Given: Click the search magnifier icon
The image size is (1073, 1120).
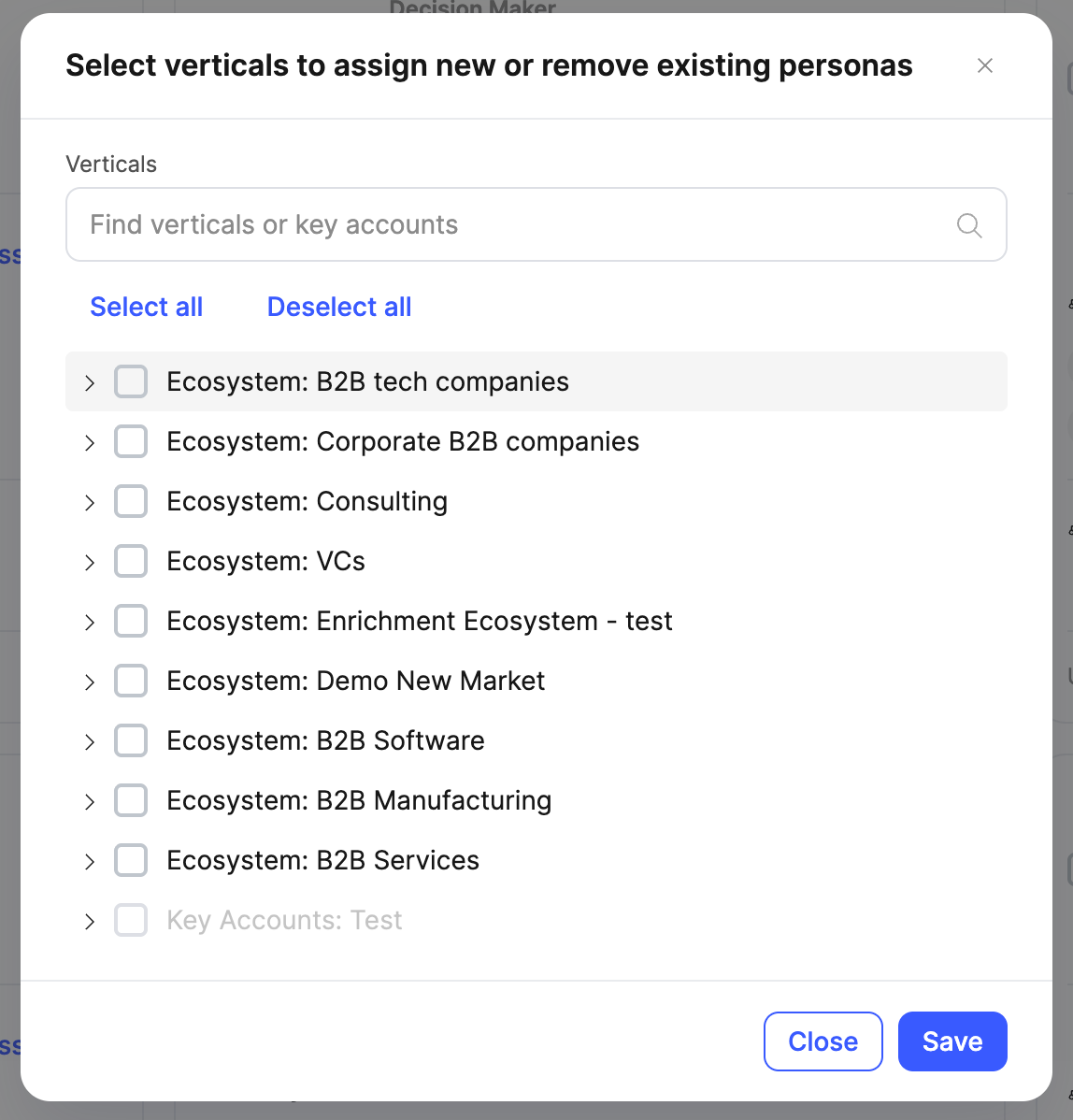Looking at the screenshot, I should coord(969,225).
